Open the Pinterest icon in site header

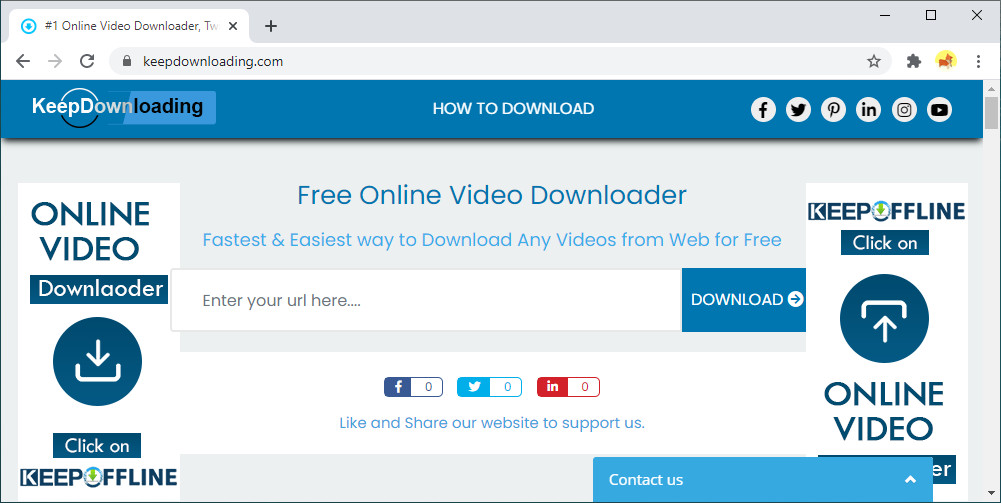point(833,109)
